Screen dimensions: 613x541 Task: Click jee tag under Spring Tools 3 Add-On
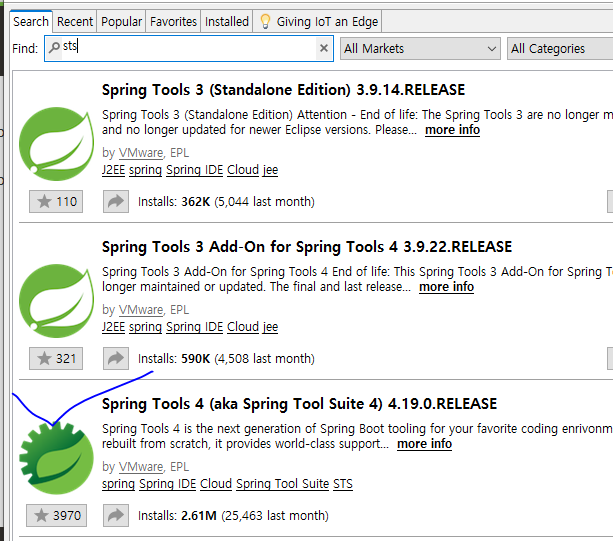(x=271, y=327)
